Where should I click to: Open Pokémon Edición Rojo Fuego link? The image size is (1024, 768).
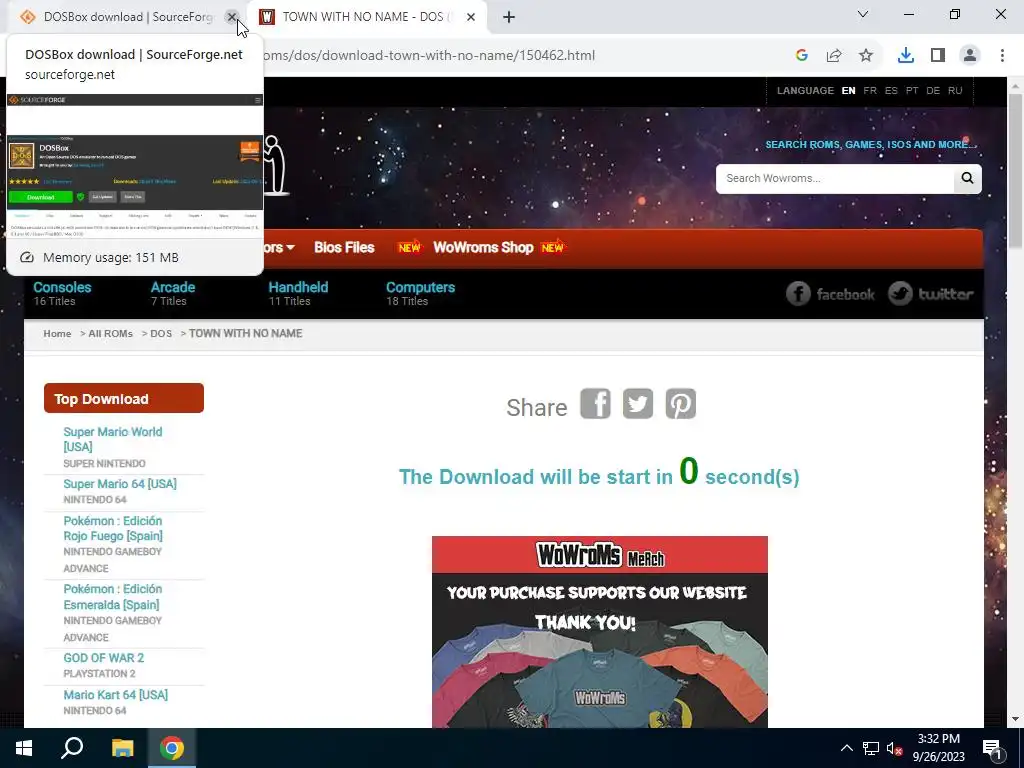point(113,528)
